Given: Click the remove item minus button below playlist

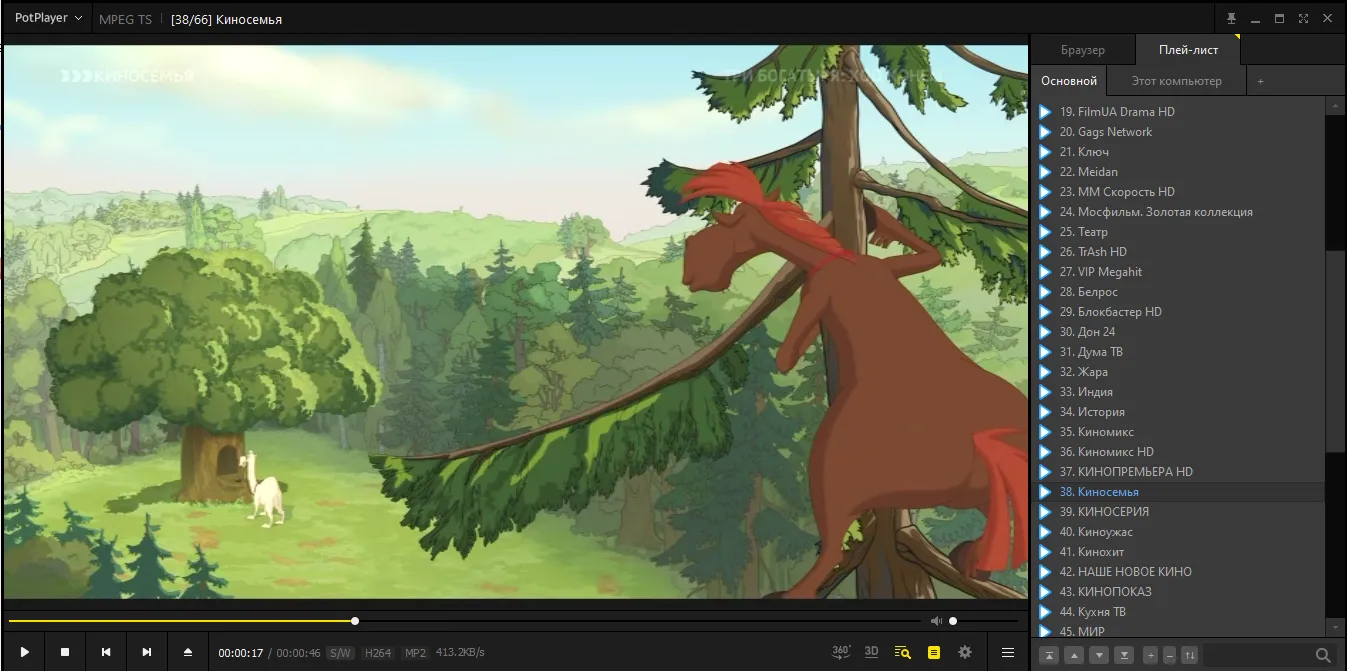Looking at the screenshot, I should click(x=1169, y=655).
